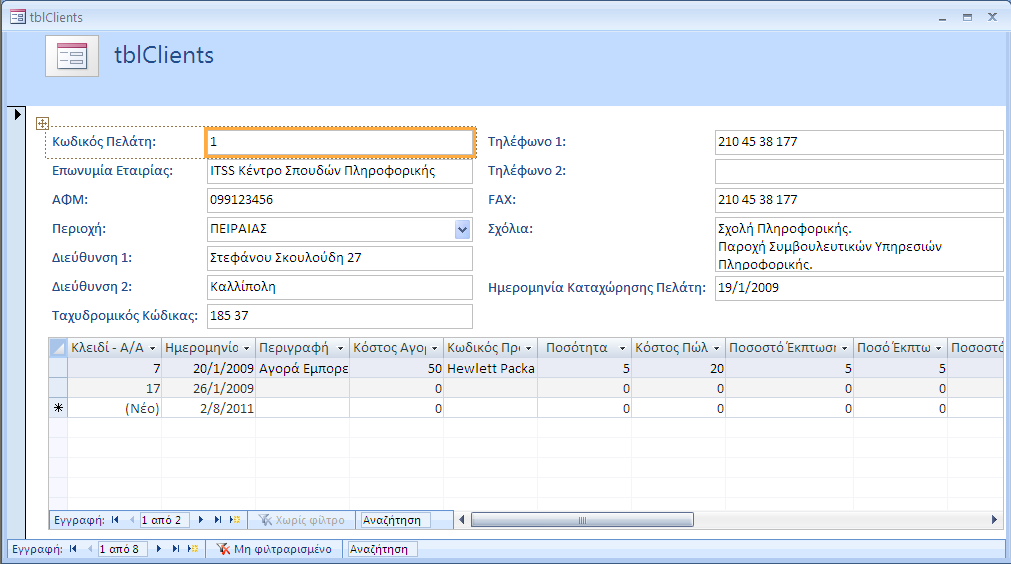
Task: Click the select-all corner box of subform datasheet
Action: click(58, 348)
